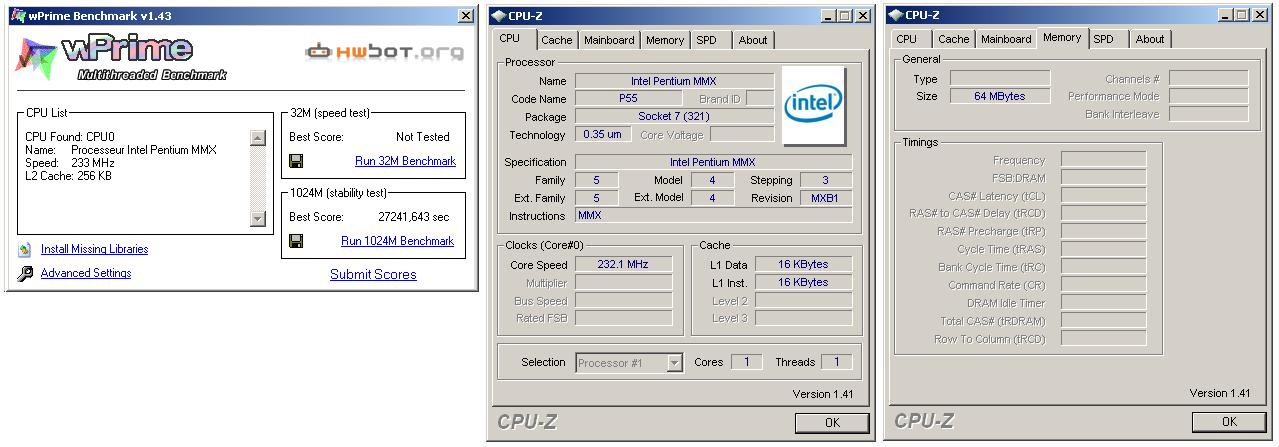Click the second CPU-Z window title icon
The image size is (1279, 447).
tap(895, 15)
